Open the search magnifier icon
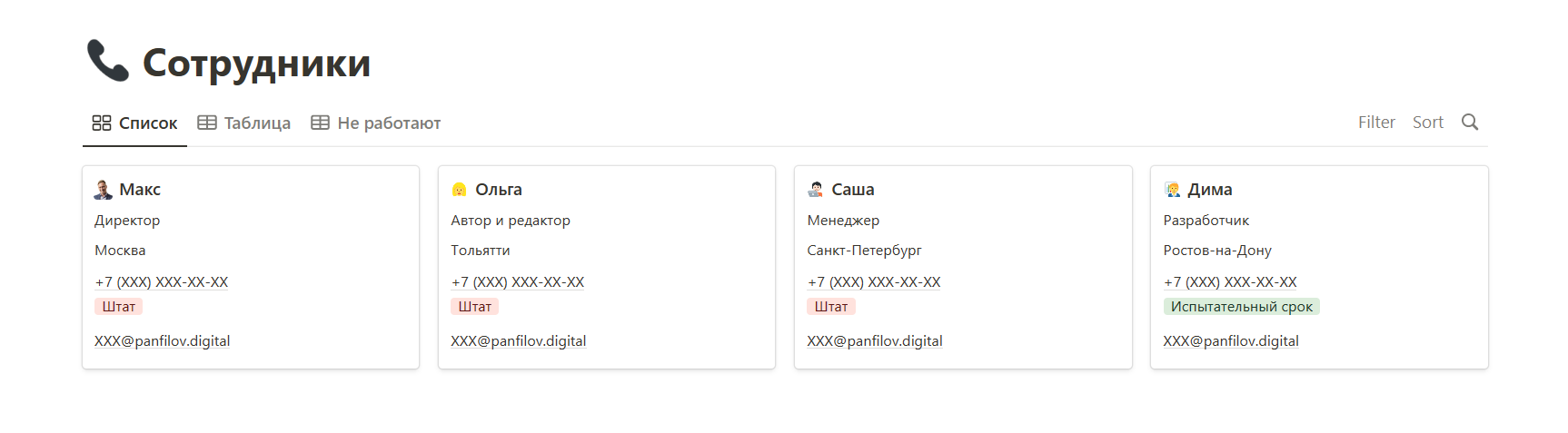1568x433 pixels. point(1470,122)
